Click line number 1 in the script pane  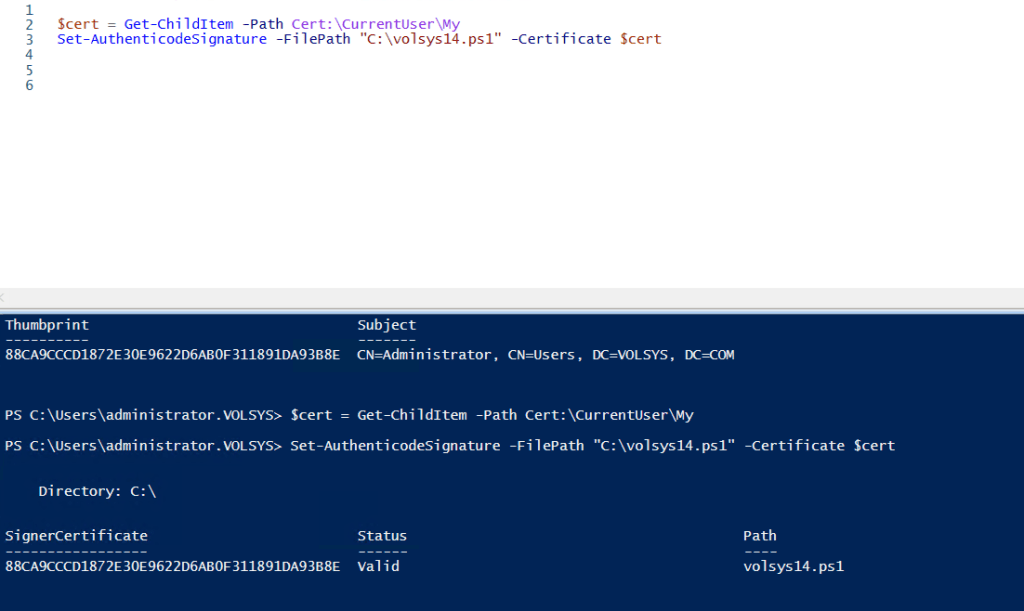29,9
